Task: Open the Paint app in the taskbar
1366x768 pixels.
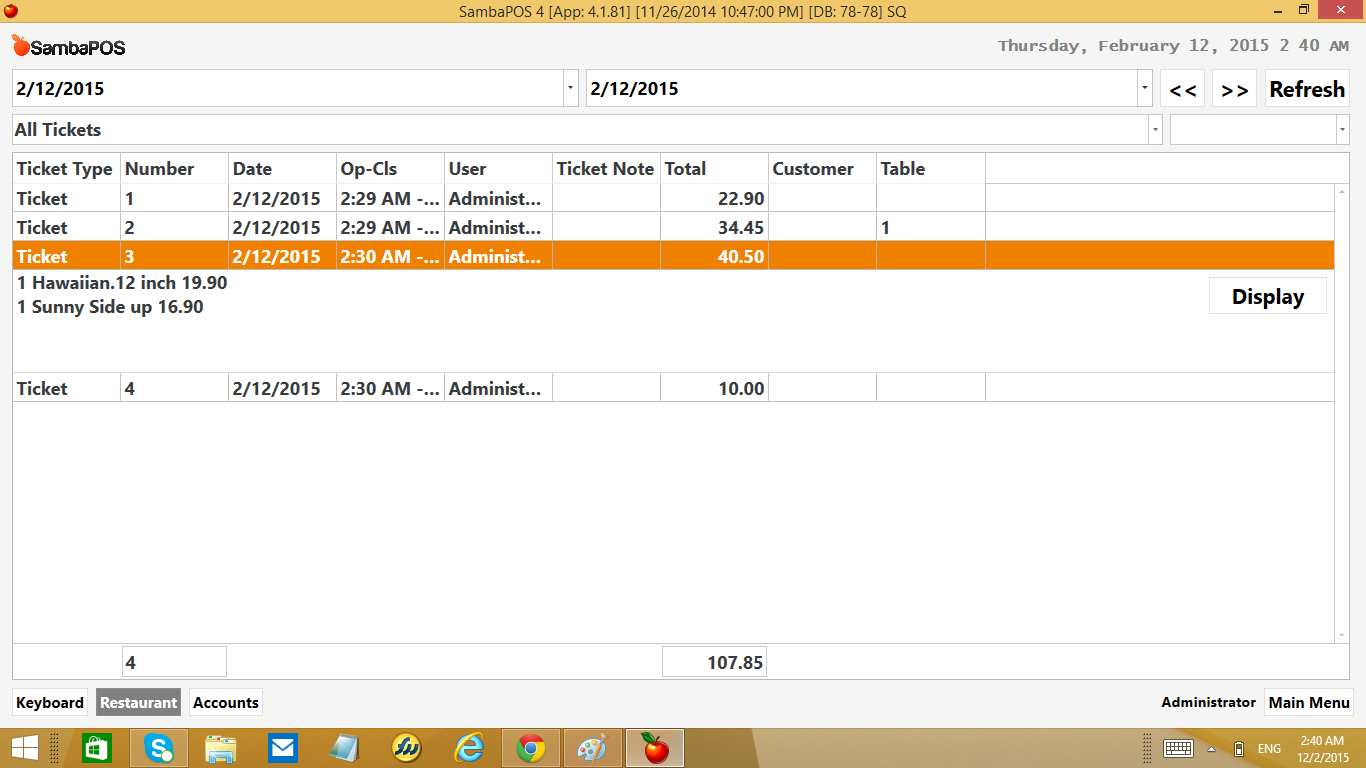Action: coord(592,748)
